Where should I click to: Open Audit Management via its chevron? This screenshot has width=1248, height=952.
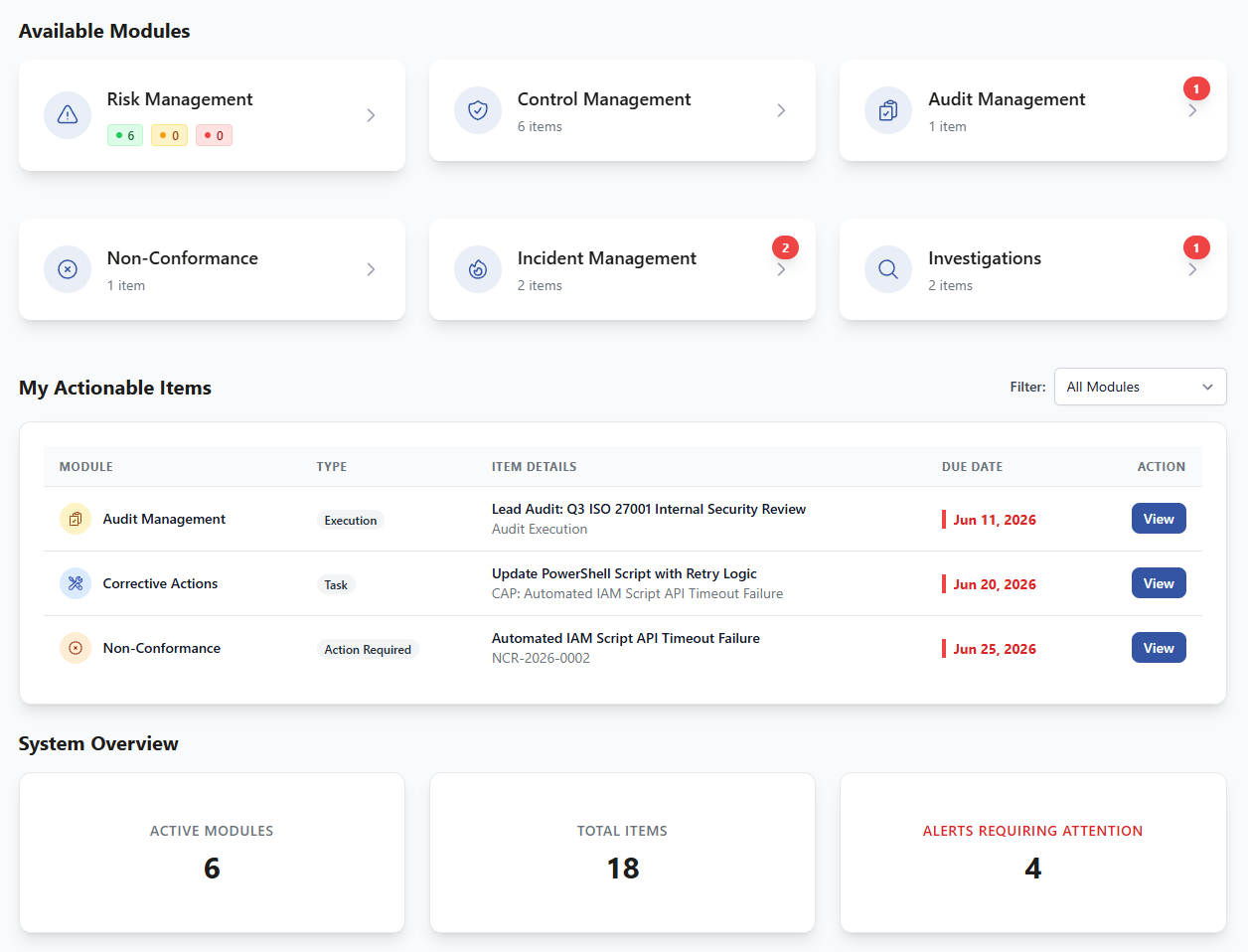1192,110
